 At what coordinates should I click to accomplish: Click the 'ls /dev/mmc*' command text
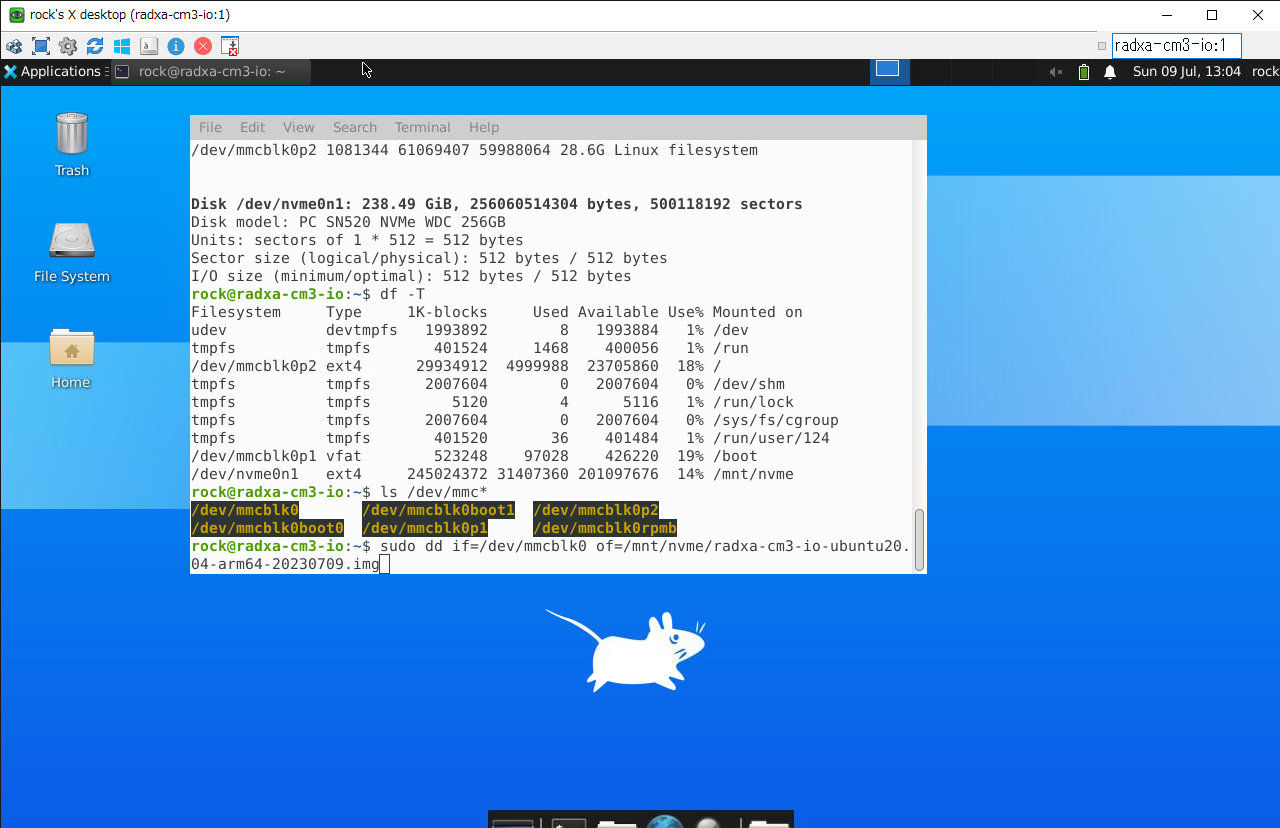[x=434, y=492]
